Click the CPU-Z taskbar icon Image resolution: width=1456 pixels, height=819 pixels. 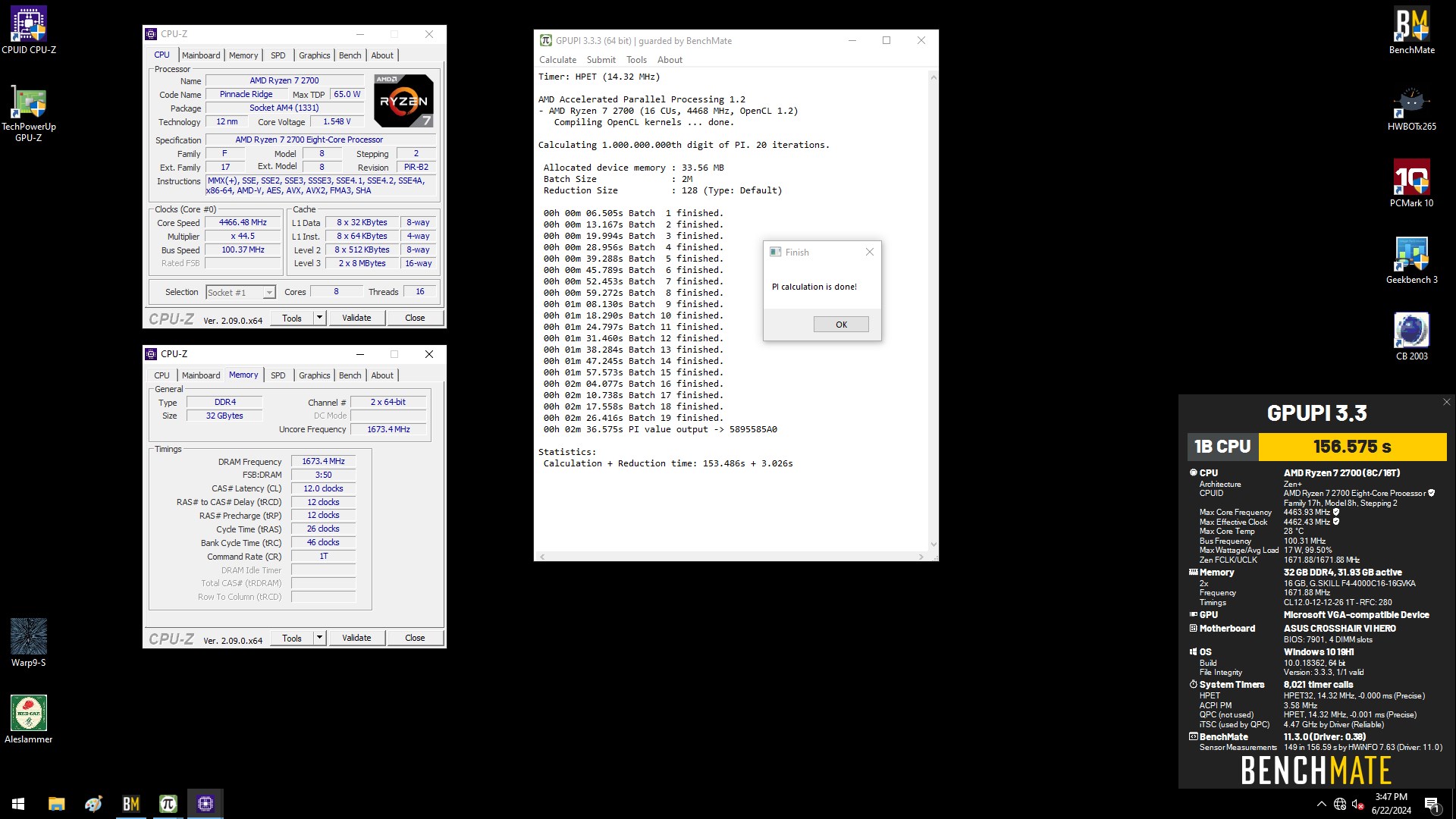205,804
